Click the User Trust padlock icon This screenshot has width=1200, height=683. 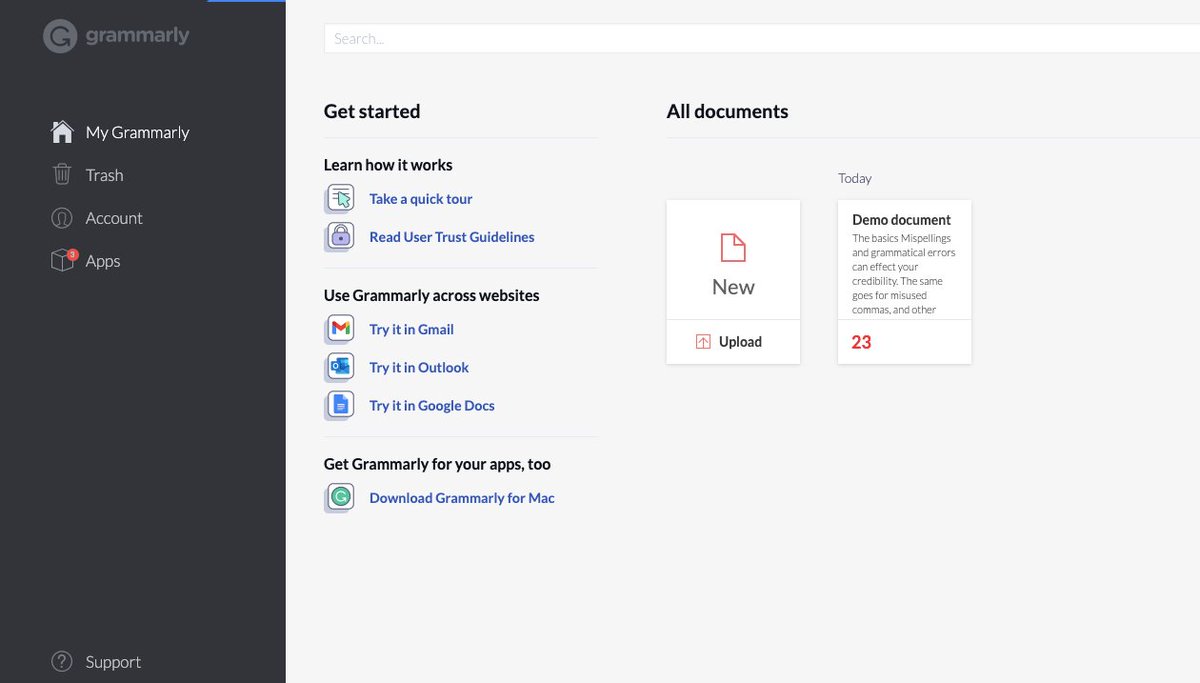[x=340, y=236]
